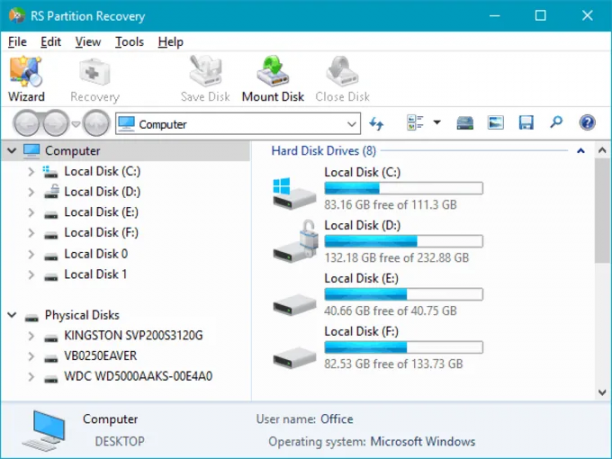Select WDC WD5000AAKS-00E4A0 disk
Screen dimensions: 612x459
(x=138, y=377)
